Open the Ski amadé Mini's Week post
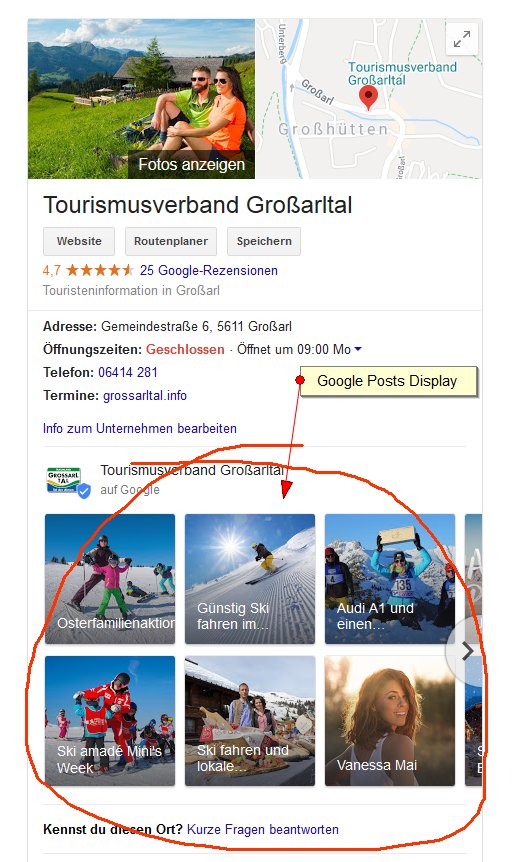The image size is (514, 862). tap(110, 721)
